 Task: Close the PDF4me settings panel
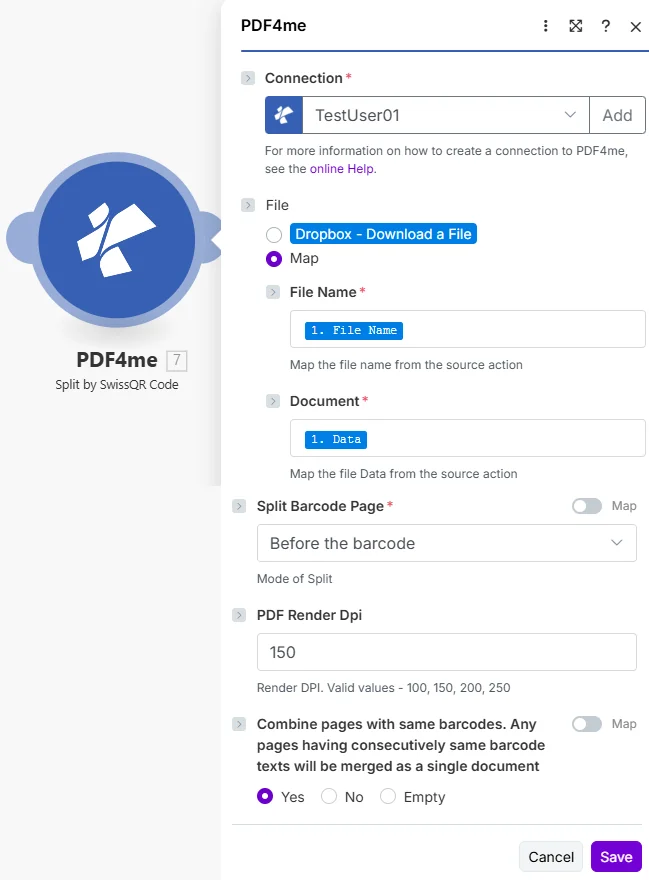point(636,26)
